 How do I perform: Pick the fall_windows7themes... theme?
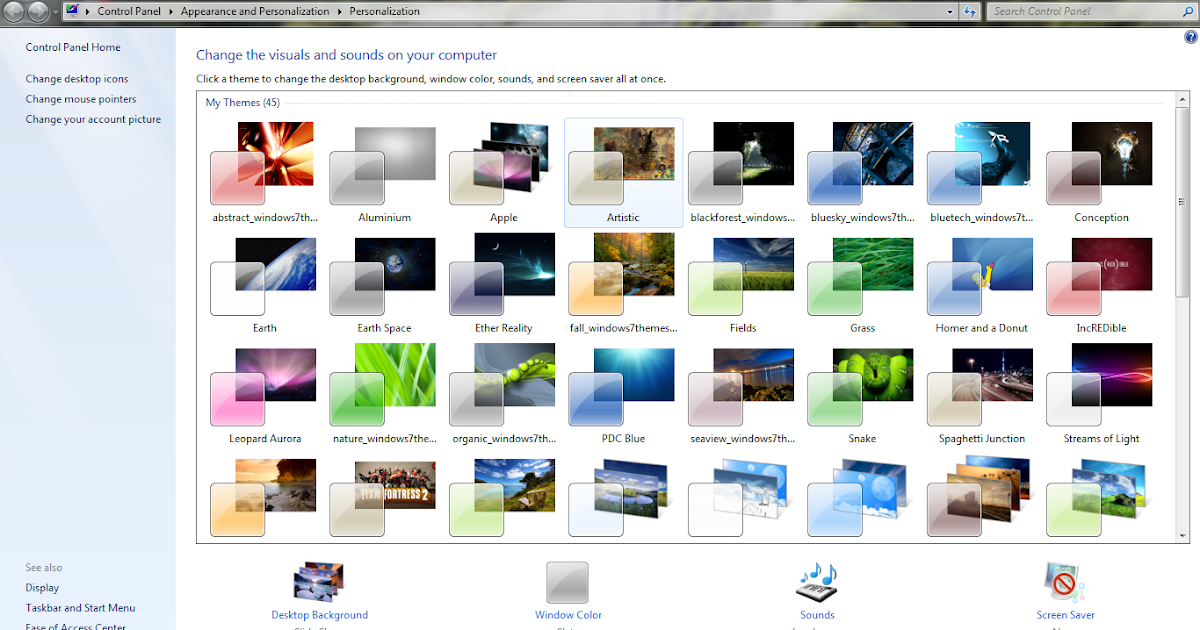tap(623, 284)
